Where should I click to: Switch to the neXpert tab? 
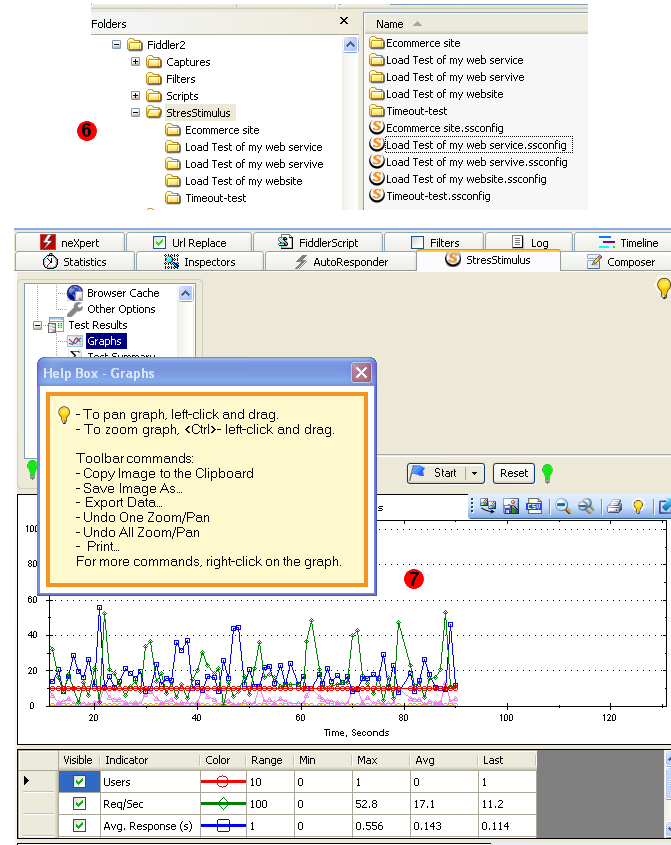coord(70,243)
